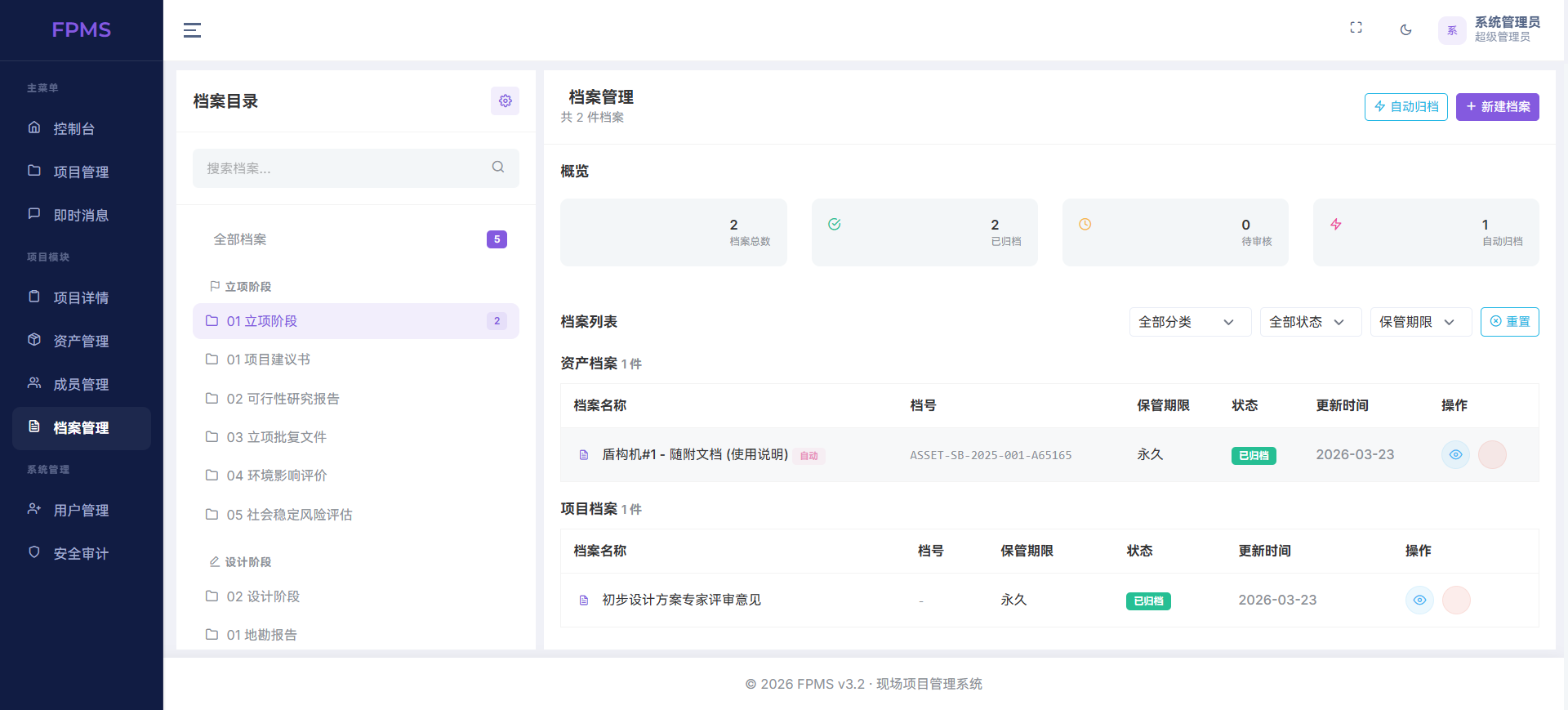Expand the 保管期限 dropdown
This screenshot has width=1568, height=710.
tap(1419, 322)
